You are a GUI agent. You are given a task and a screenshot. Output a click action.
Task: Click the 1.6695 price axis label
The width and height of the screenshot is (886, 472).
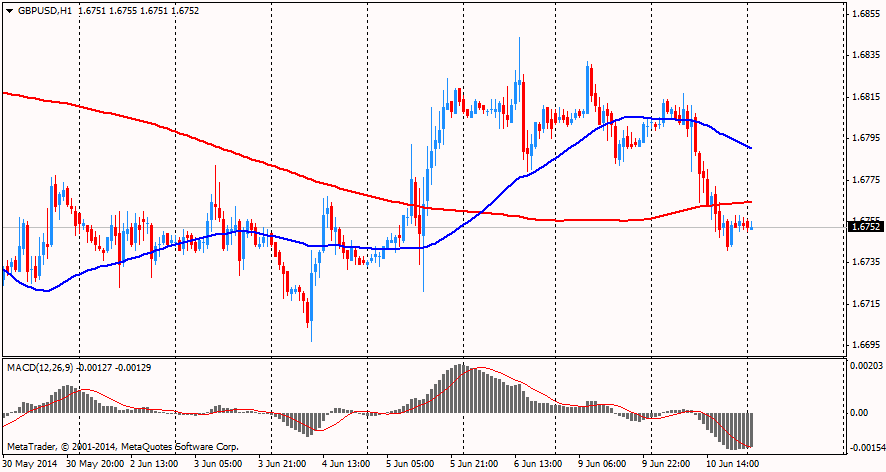865,345
